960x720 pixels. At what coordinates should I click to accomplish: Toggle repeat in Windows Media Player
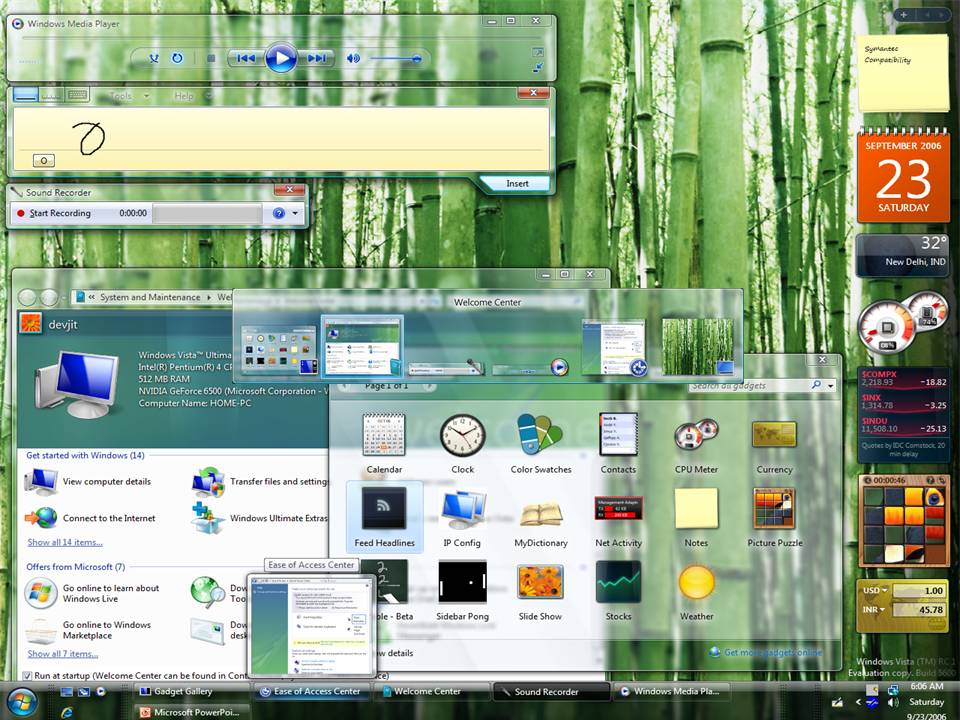[x=177, y=58]
